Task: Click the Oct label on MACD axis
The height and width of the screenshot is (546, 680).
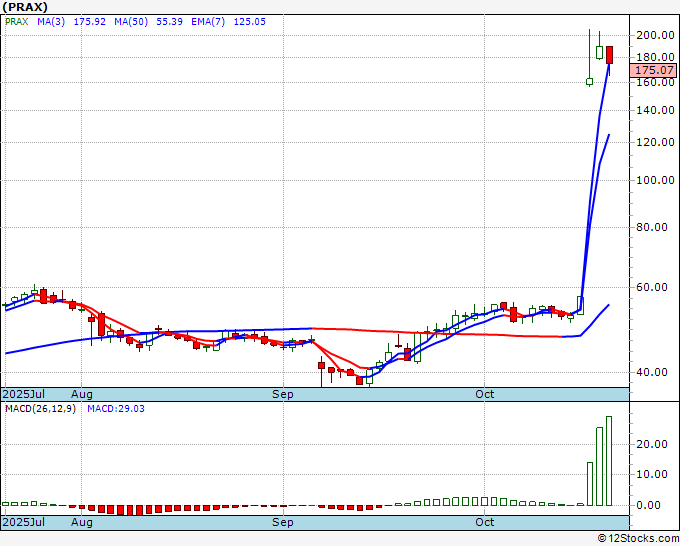Action: coord(484,522)
